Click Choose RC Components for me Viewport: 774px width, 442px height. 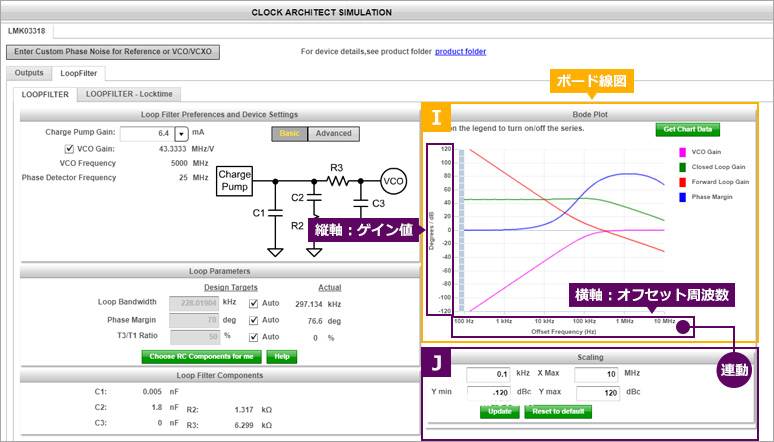[x=201, y=357]
